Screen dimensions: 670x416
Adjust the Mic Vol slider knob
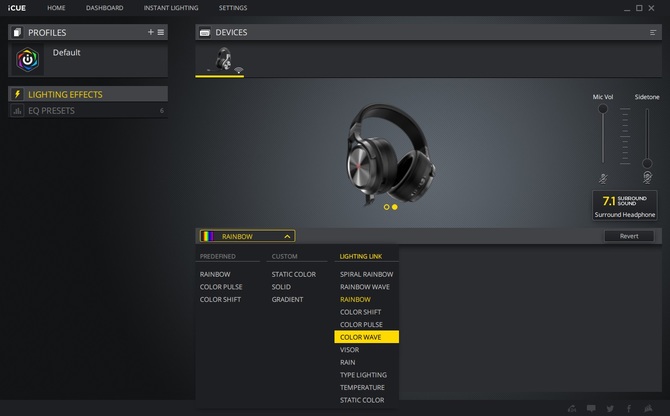[x=603, y=109]
